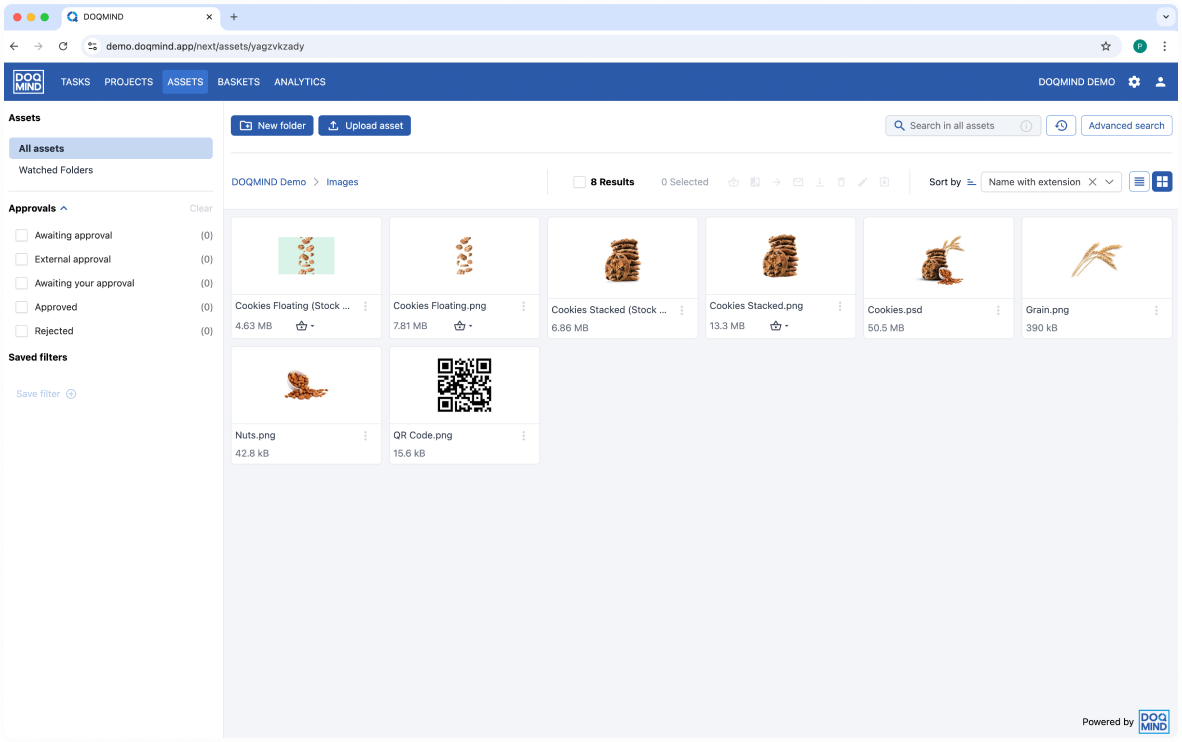Open the browser tab list chevron
Image resolution: width=1182 pixels, height=742 pixels.
point(1165,17)
